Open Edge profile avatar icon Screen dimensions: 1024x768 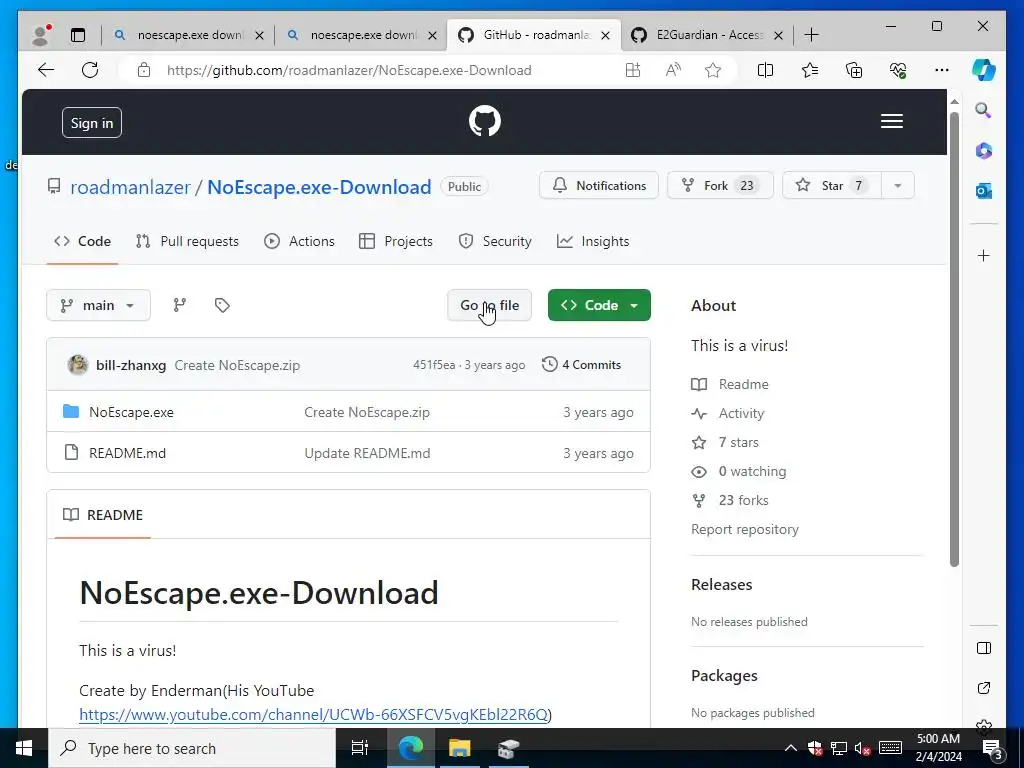tap(42, 35)
